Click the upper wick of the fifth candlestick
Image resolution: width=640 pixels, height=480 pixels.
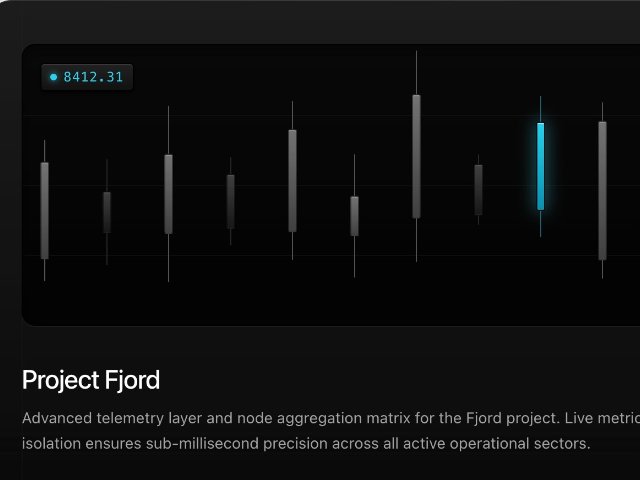pos(293,115)
